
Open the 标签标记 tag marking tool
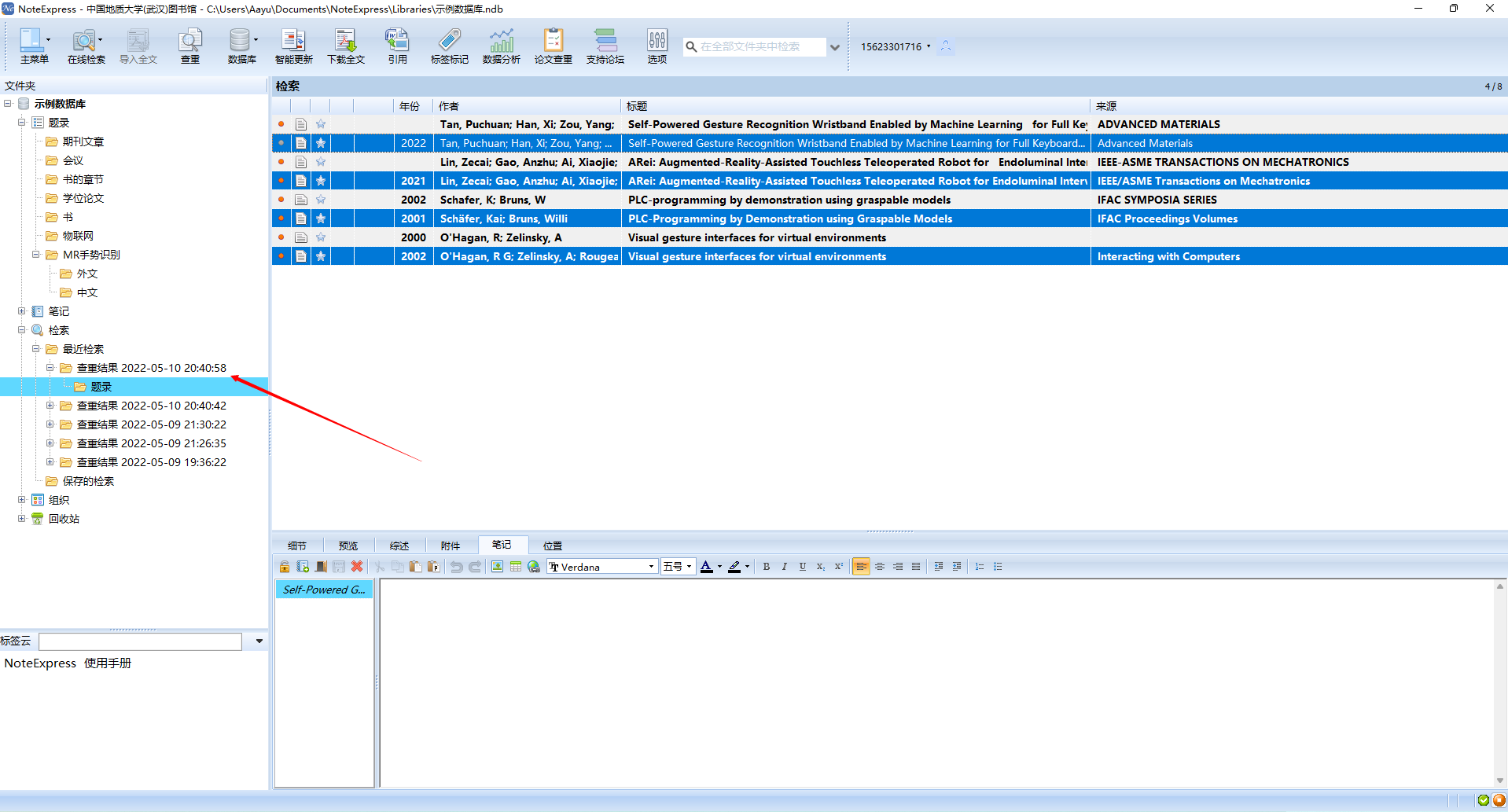pos(449,46)
